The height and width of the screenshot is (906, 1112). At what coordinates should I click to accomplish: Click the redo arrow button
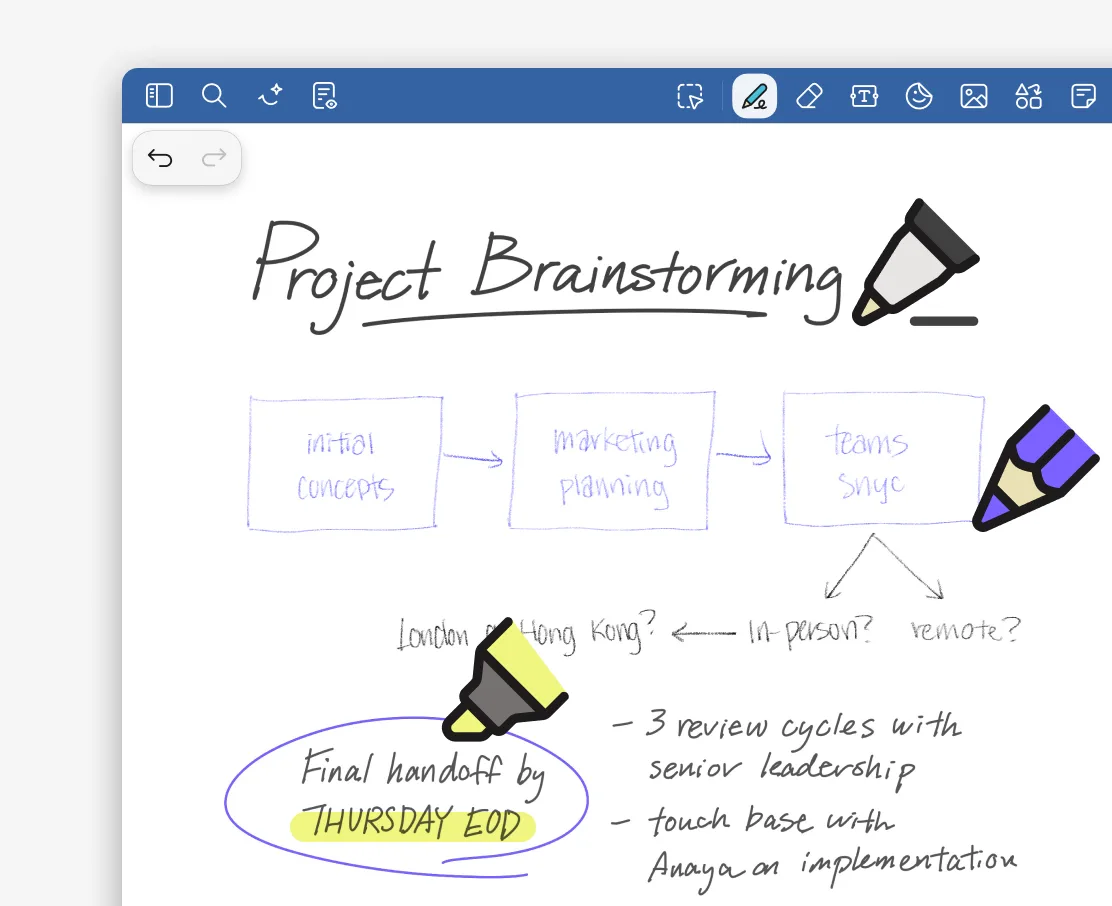pos(213,157)
